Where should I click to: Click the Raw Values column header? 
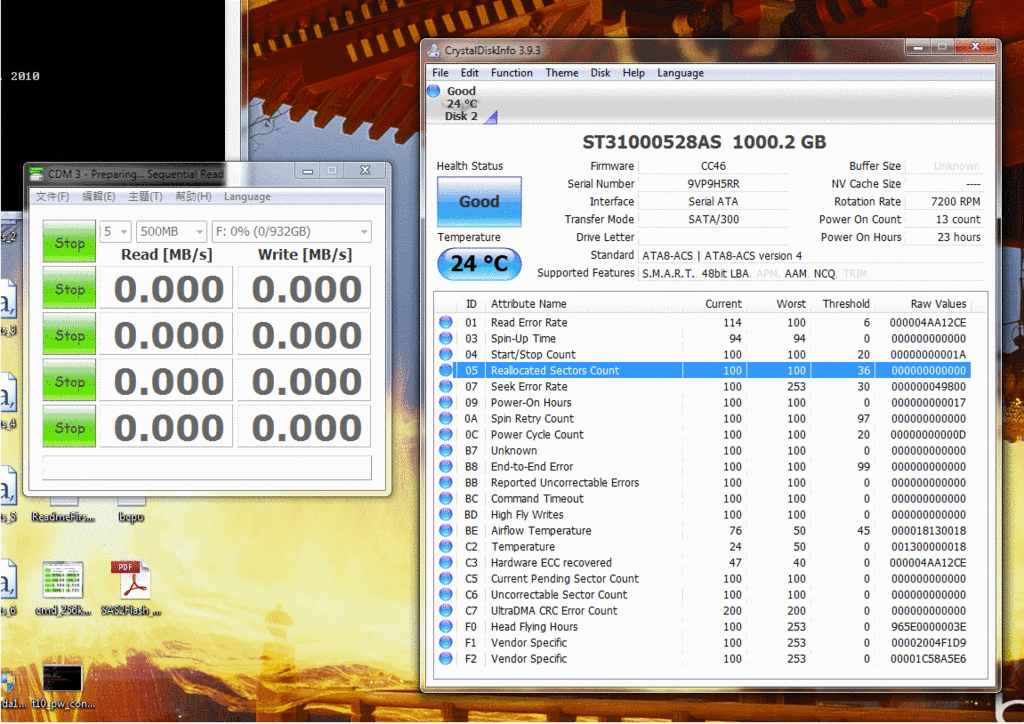pyautogui.click(x=937, y=304)
